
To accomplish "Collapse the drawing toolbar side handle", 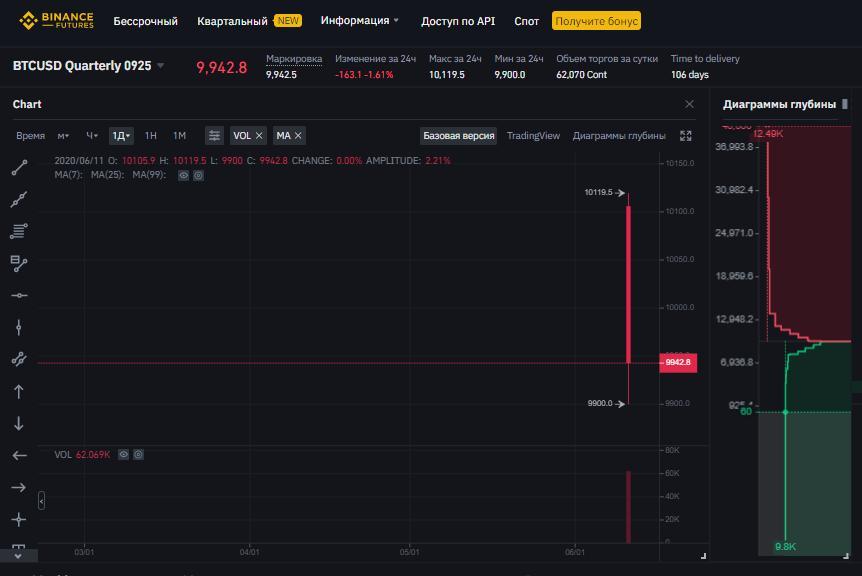I will point(41,501).
